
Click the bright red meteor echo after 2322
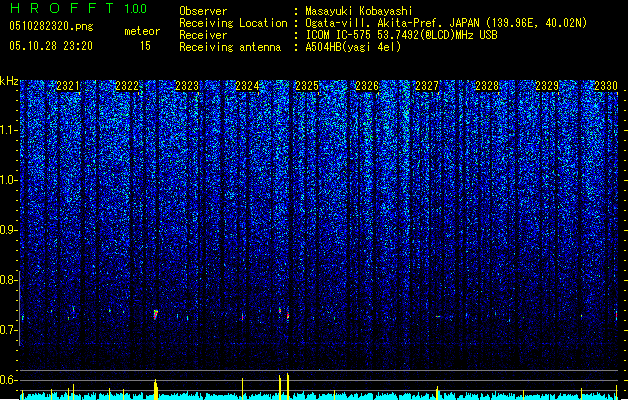click(x=156, y=315)
